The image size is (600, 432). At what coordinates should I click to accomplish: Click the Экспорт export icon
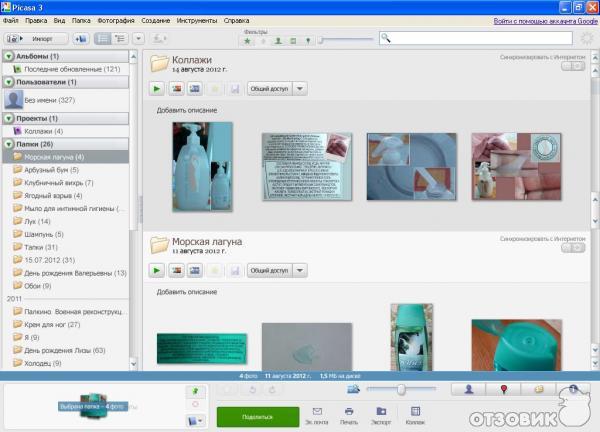(381, 414)
